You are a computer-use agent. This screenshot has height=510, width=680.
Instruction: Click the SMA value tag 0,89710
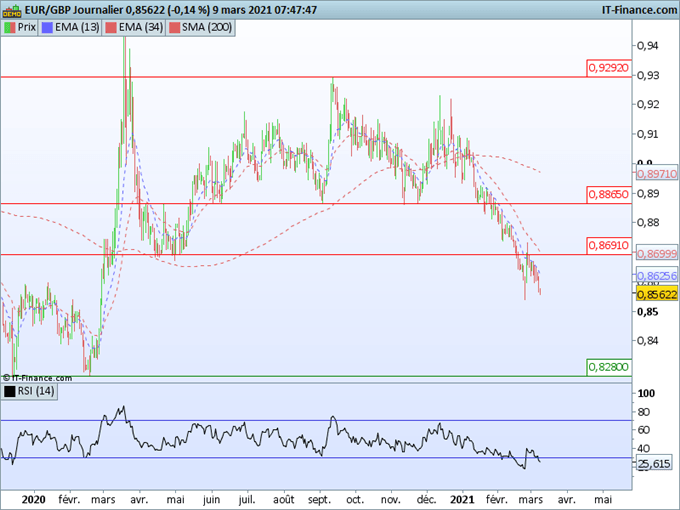(657, 174)
